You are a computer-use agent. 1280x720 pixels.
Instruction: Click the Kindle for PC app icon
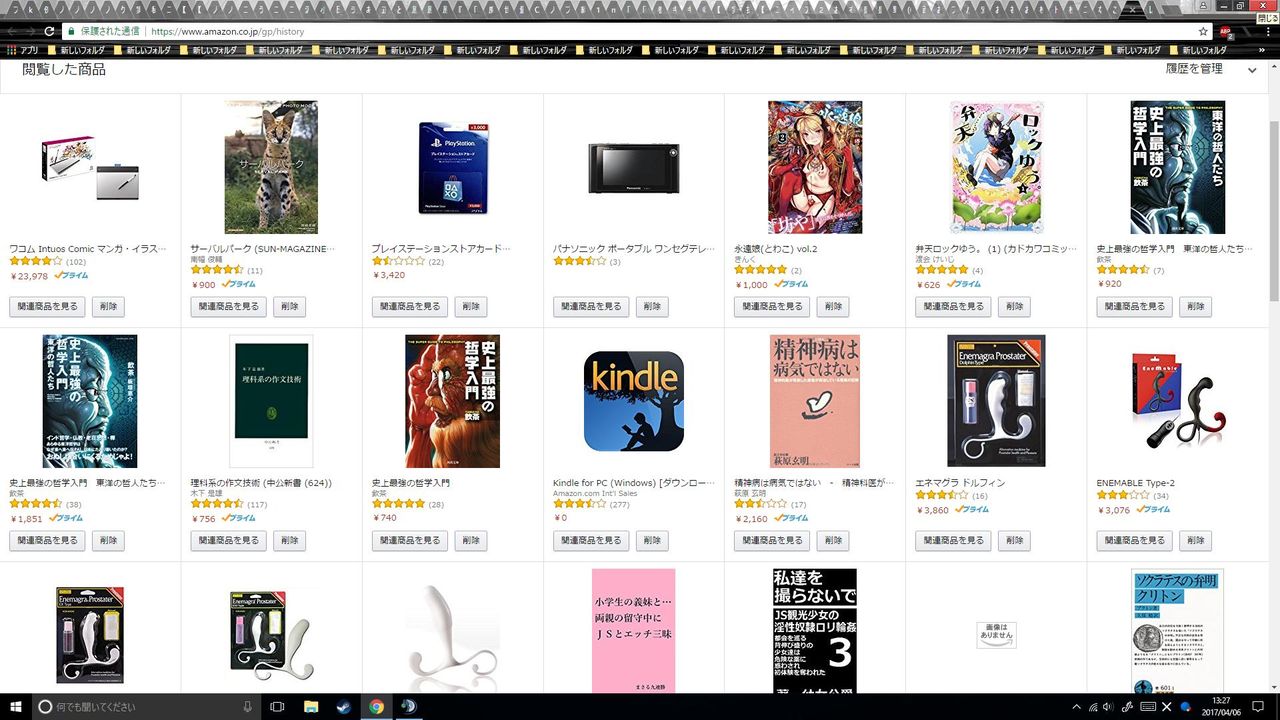point(634,401)
